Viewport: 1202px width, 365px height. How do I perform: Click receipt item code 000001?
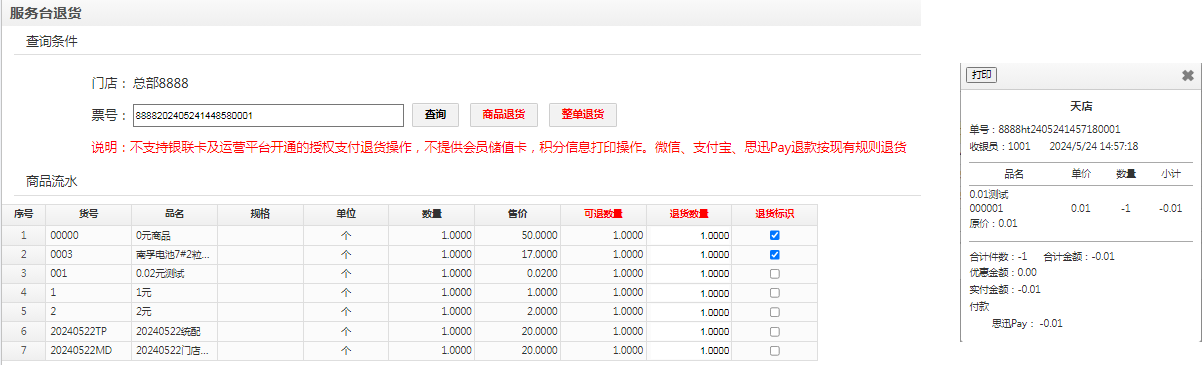pos(986,208)
